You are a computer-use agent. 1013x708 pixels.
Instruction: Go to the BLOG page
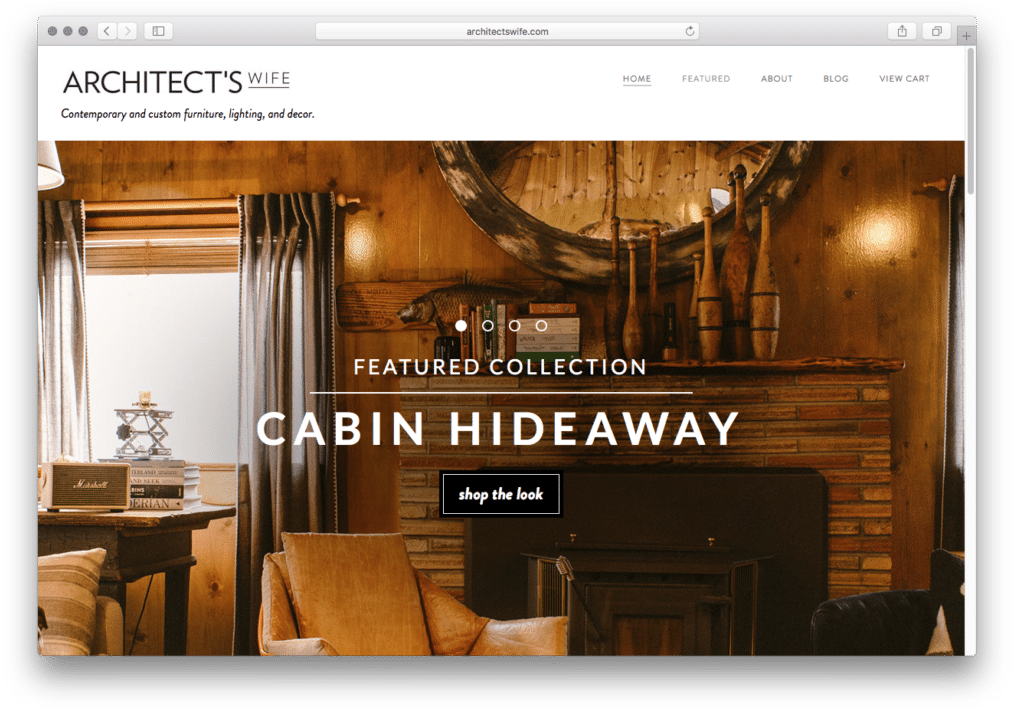[836, 79]
